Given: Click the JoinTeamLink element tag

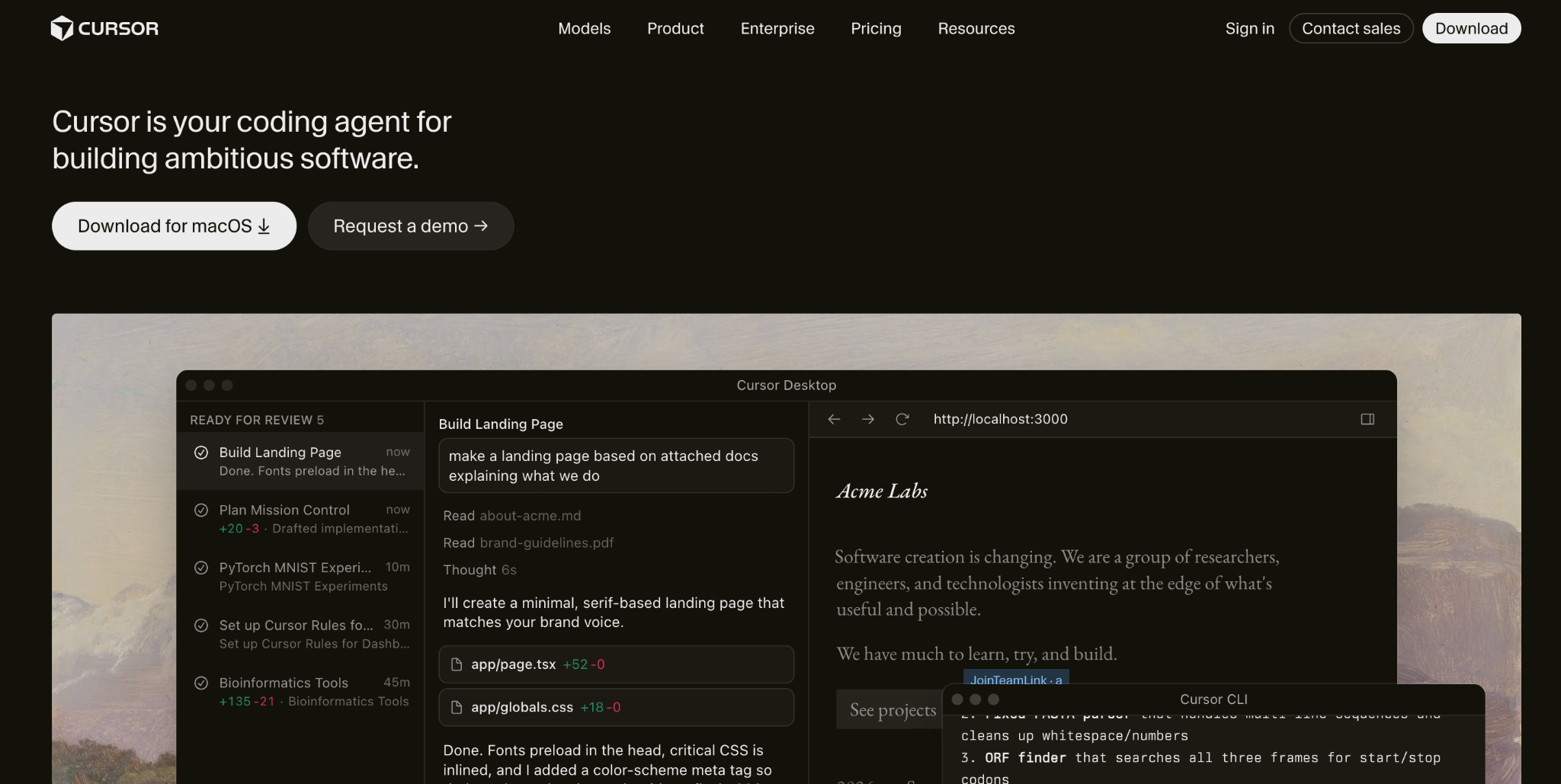Looking at the screenshot, I should click(x=1016, y=678).
